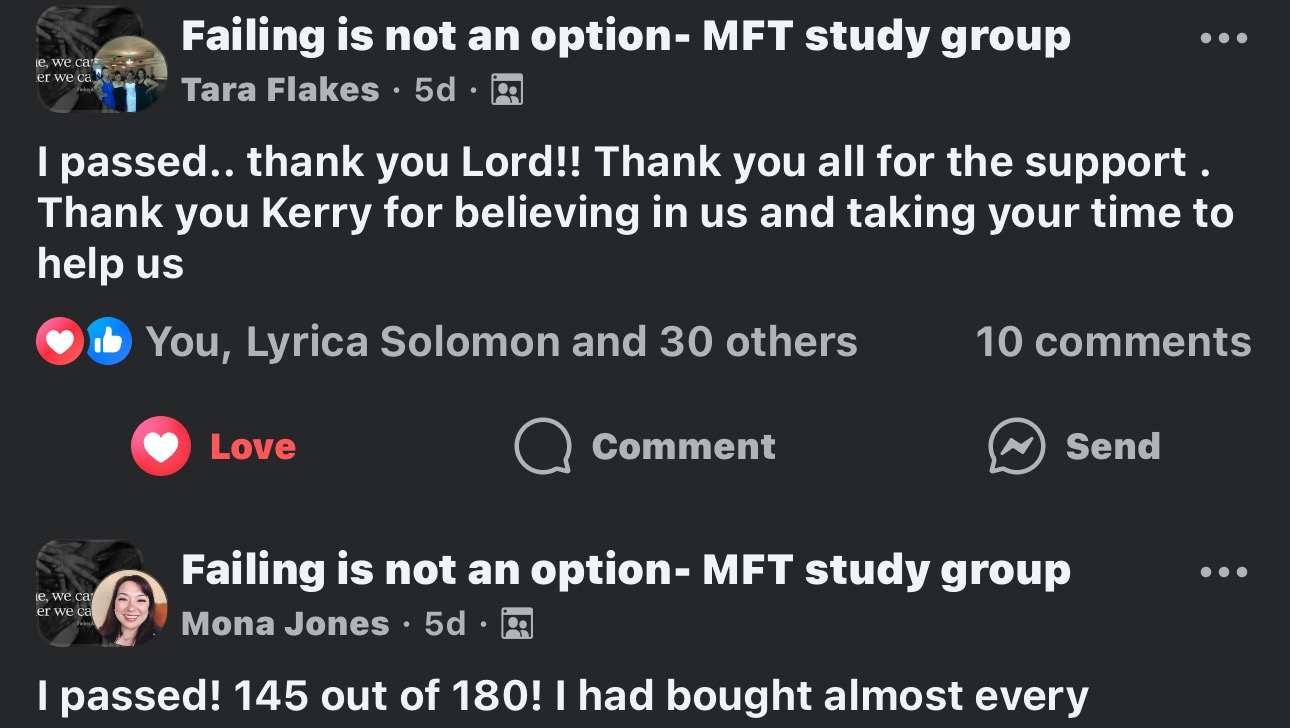1290x728 pixels.
Task: Click the red heart reaction icon in summary
Action: [x=60, y=342]
